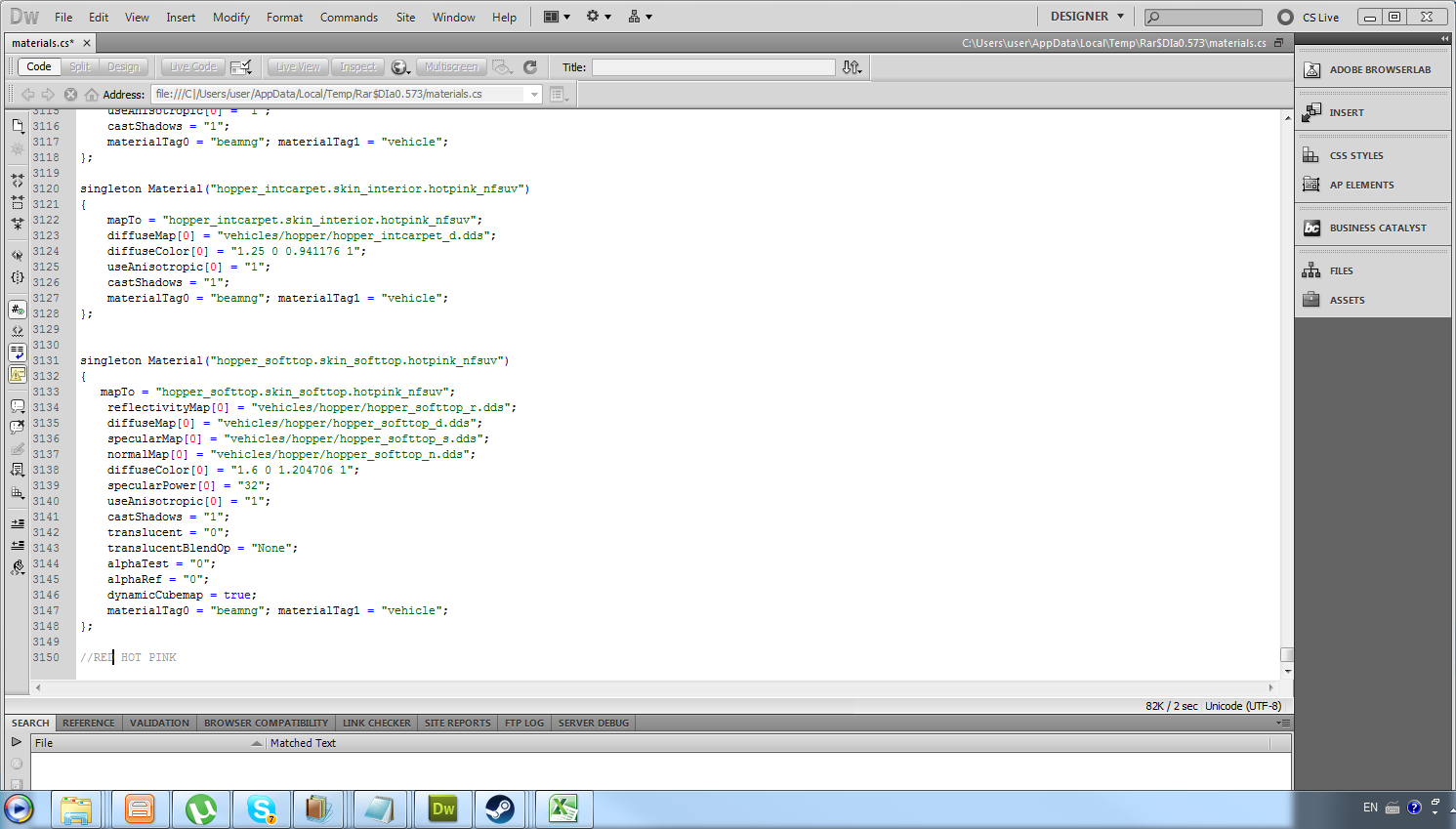Go back arrow in browser navigation bar
This screenshot has height=829, width=1456.
tap(27, 95)
